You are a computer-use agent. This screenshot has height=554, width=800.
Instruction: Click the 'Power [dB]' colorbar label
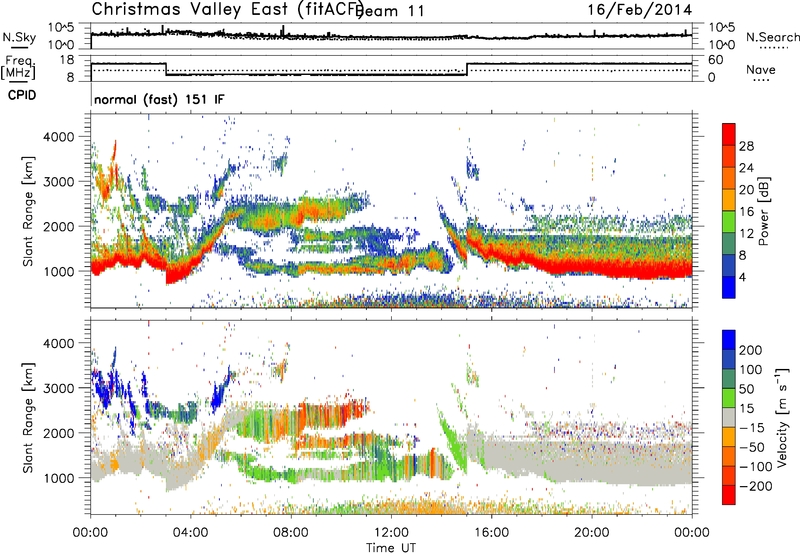[x=763, y=211]
